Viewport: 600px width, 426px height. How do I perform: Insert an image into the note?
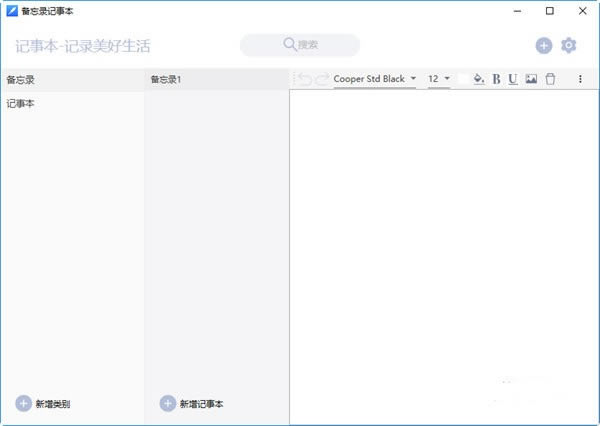531,79
